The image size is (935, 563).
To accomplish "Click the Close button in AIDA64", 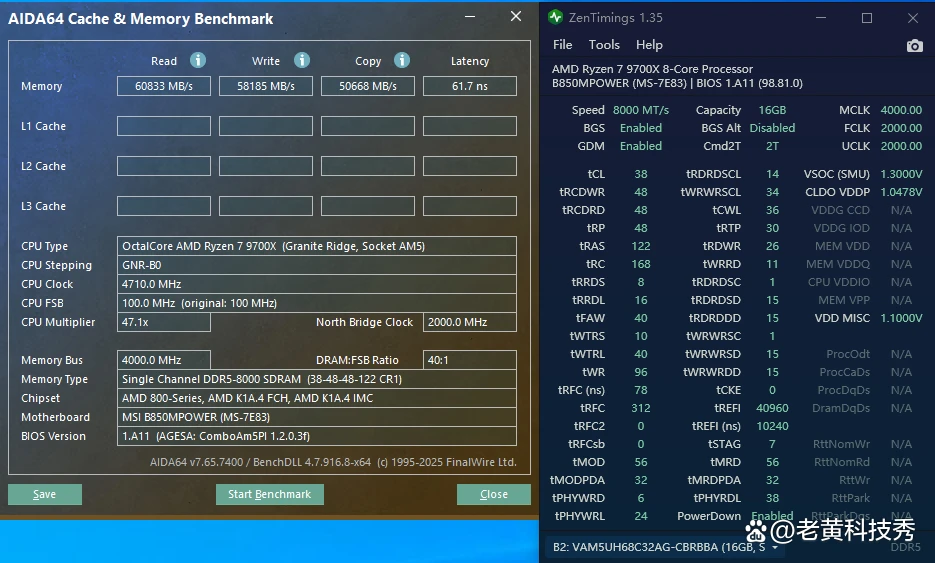I will tap(494, 494).
